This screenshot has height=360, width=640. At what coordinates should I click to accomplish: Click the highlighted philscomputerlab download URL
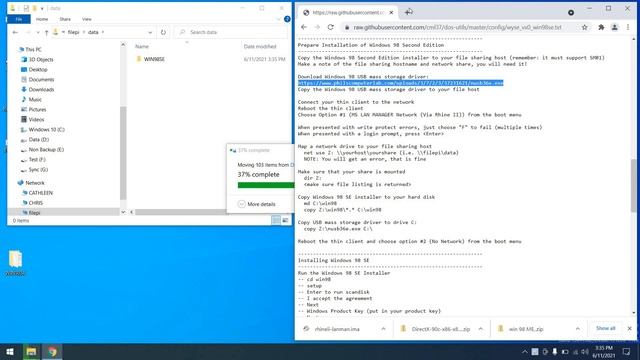click(x=400, y=83)
